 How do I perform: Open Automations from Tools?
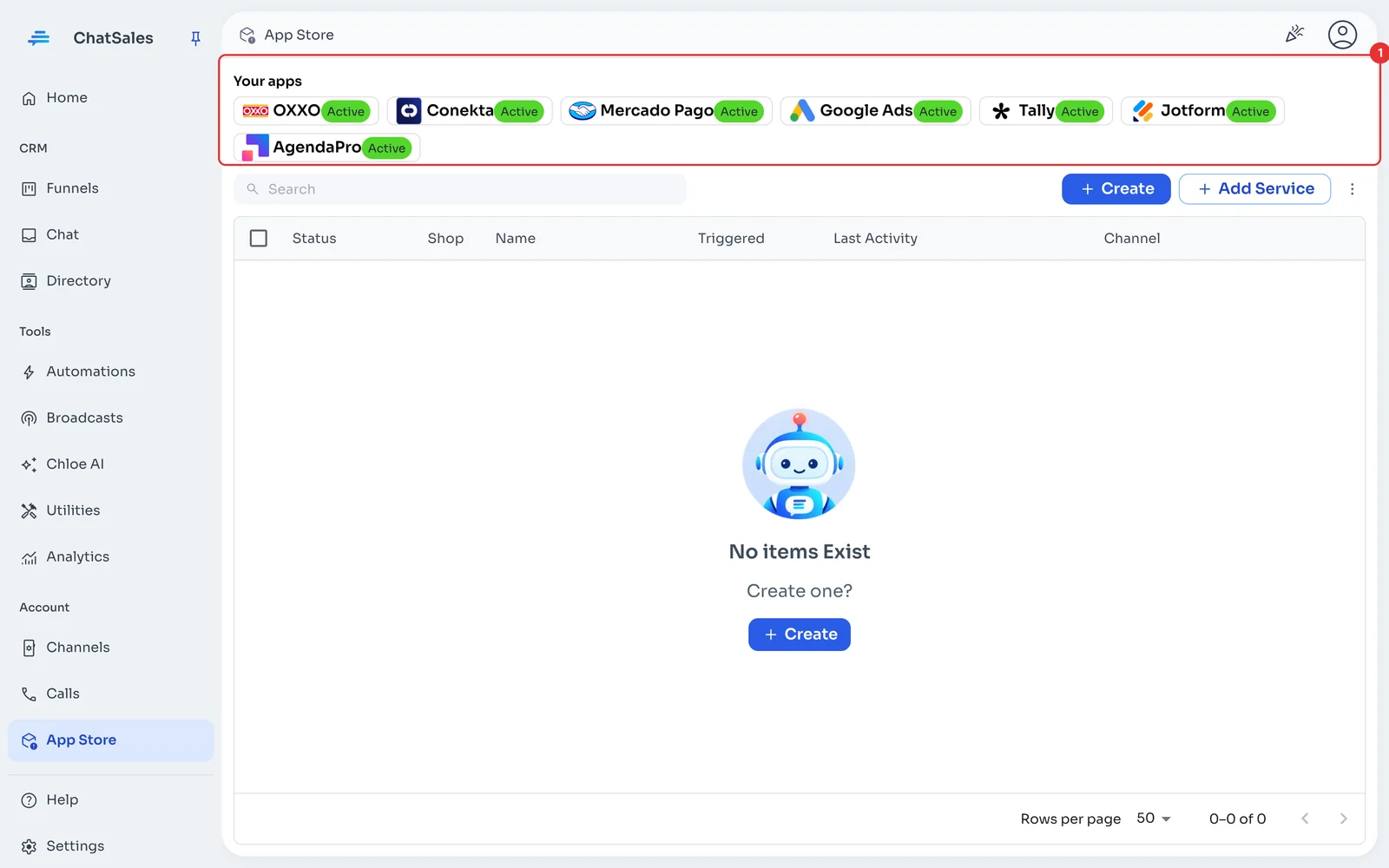pyautogui.click(x=111, y=372)
